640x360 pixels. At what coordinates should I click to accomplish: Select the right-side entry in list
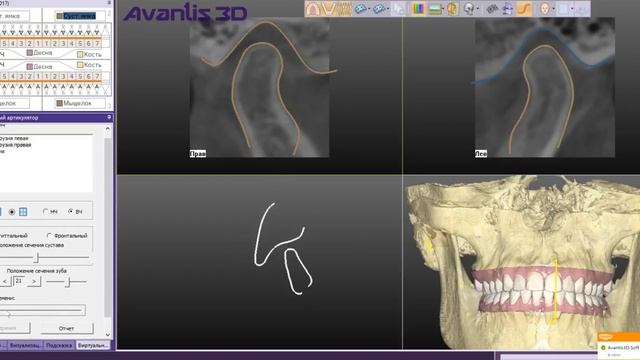click(16, 144)
